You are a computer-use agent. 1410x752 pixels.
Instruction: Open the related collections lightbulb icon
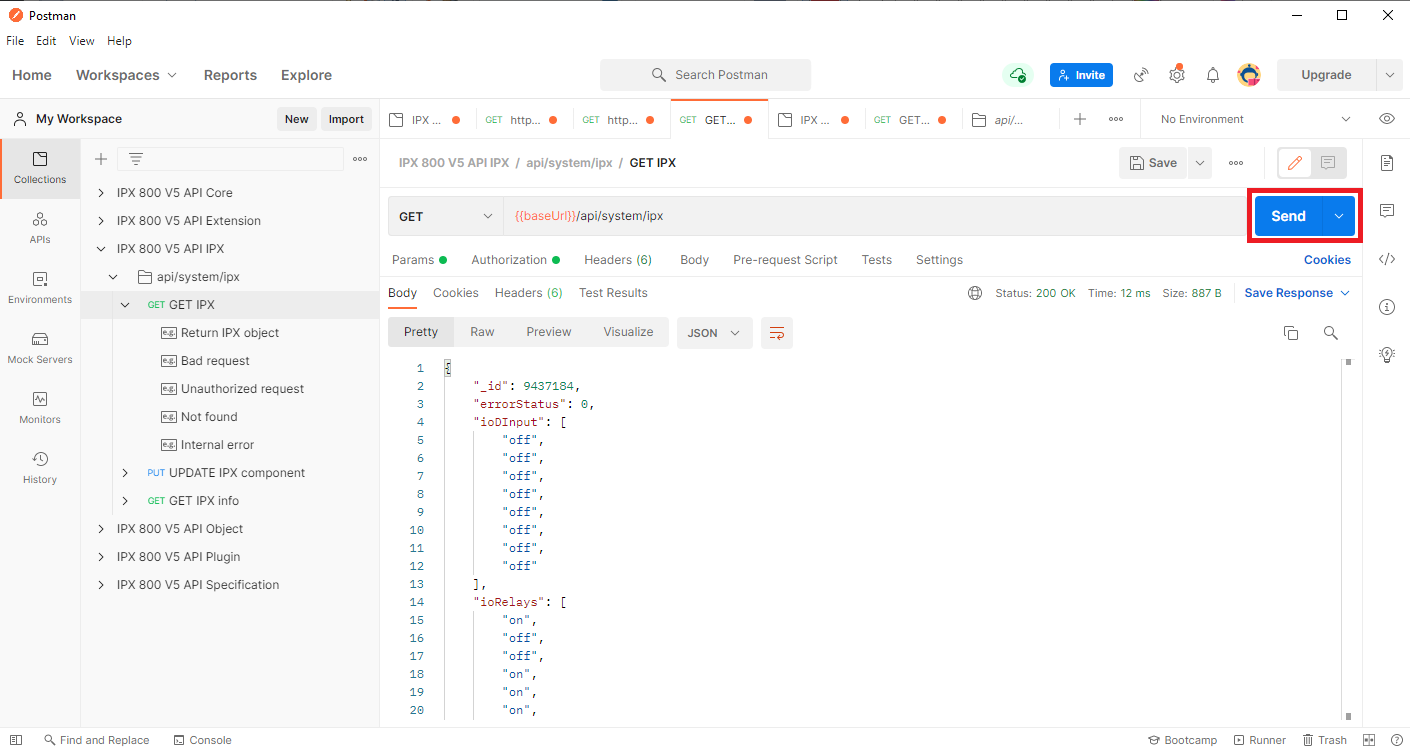(x=1386, y=354)
